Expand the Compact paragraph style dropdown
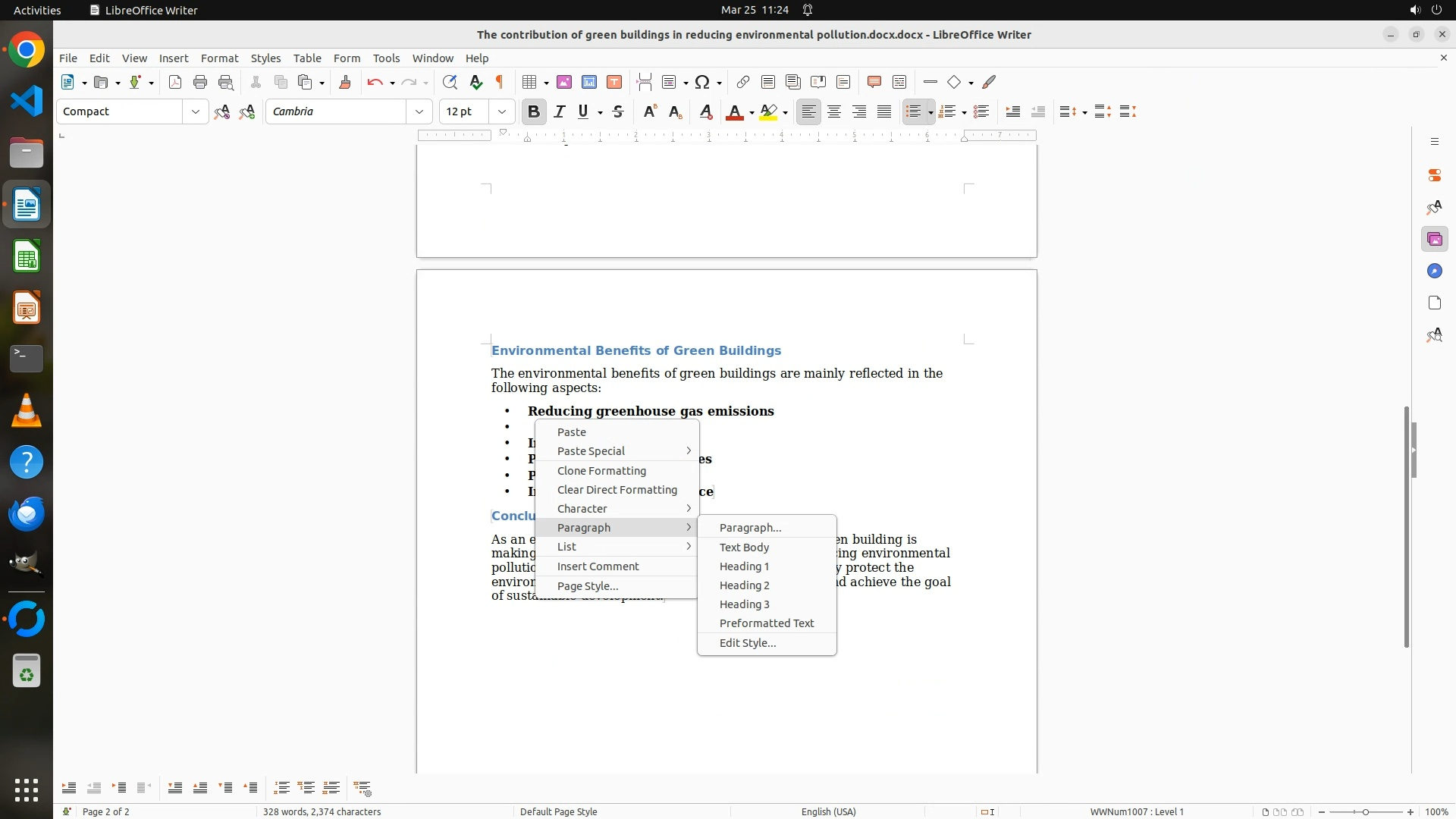 [196, 112]
